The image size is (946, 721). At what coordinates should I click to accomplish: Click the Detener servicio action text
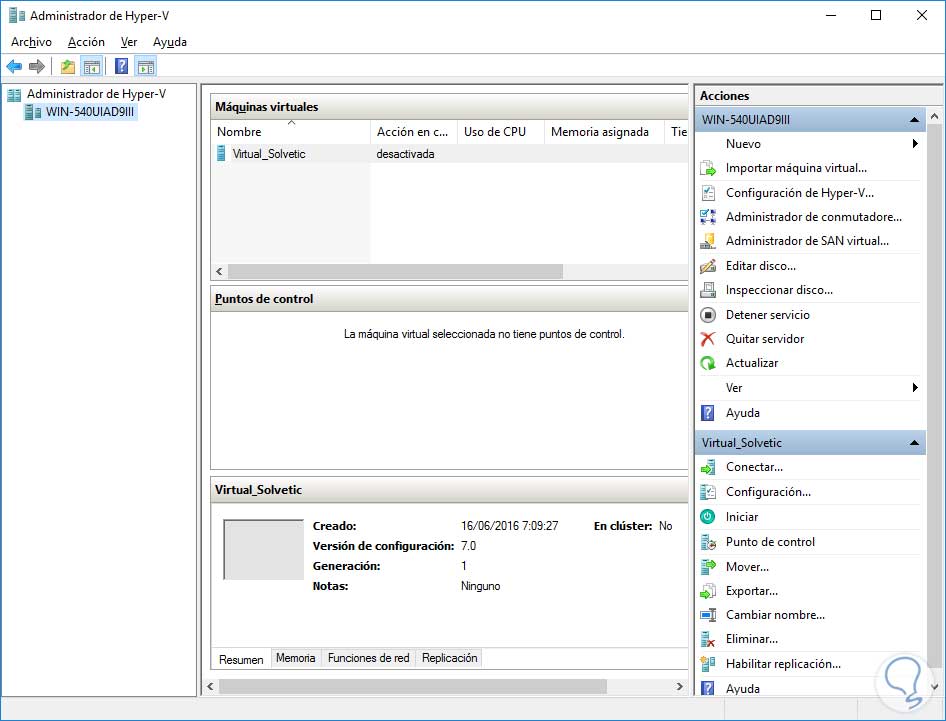767,315
